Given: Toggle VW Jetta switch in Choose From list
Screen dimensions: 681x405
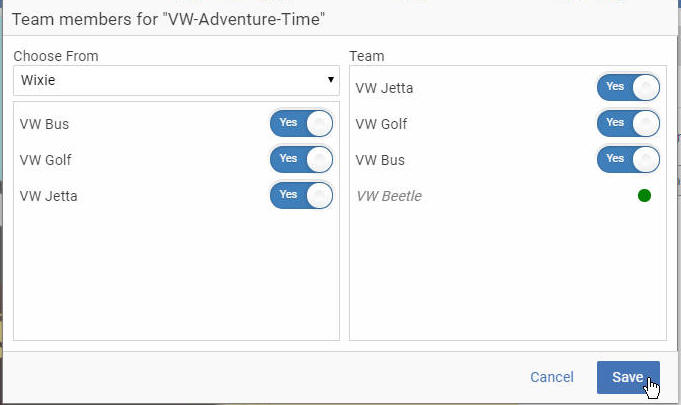Looking at the screenshot, I should pos(301,196).
